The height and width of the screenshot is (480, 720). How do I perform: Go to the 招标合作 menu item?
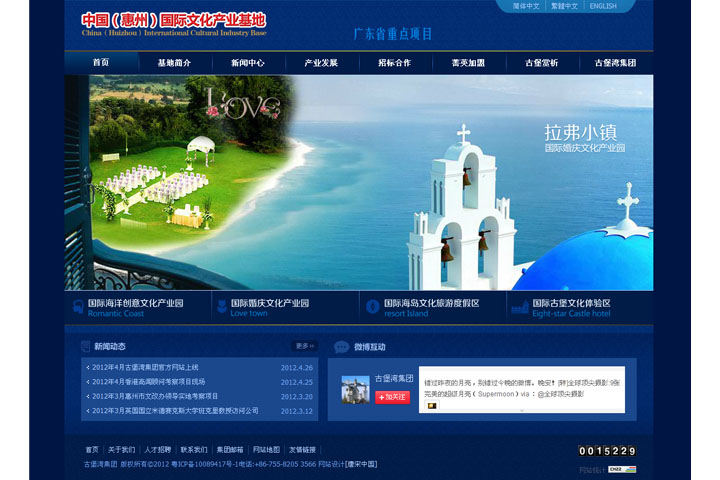(x=394, y=63)
